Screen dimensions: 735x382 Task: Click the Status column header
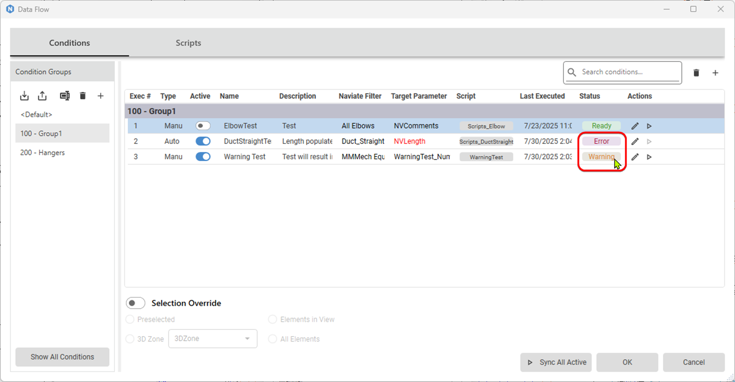pyautogui.click(x=590, y=96)
